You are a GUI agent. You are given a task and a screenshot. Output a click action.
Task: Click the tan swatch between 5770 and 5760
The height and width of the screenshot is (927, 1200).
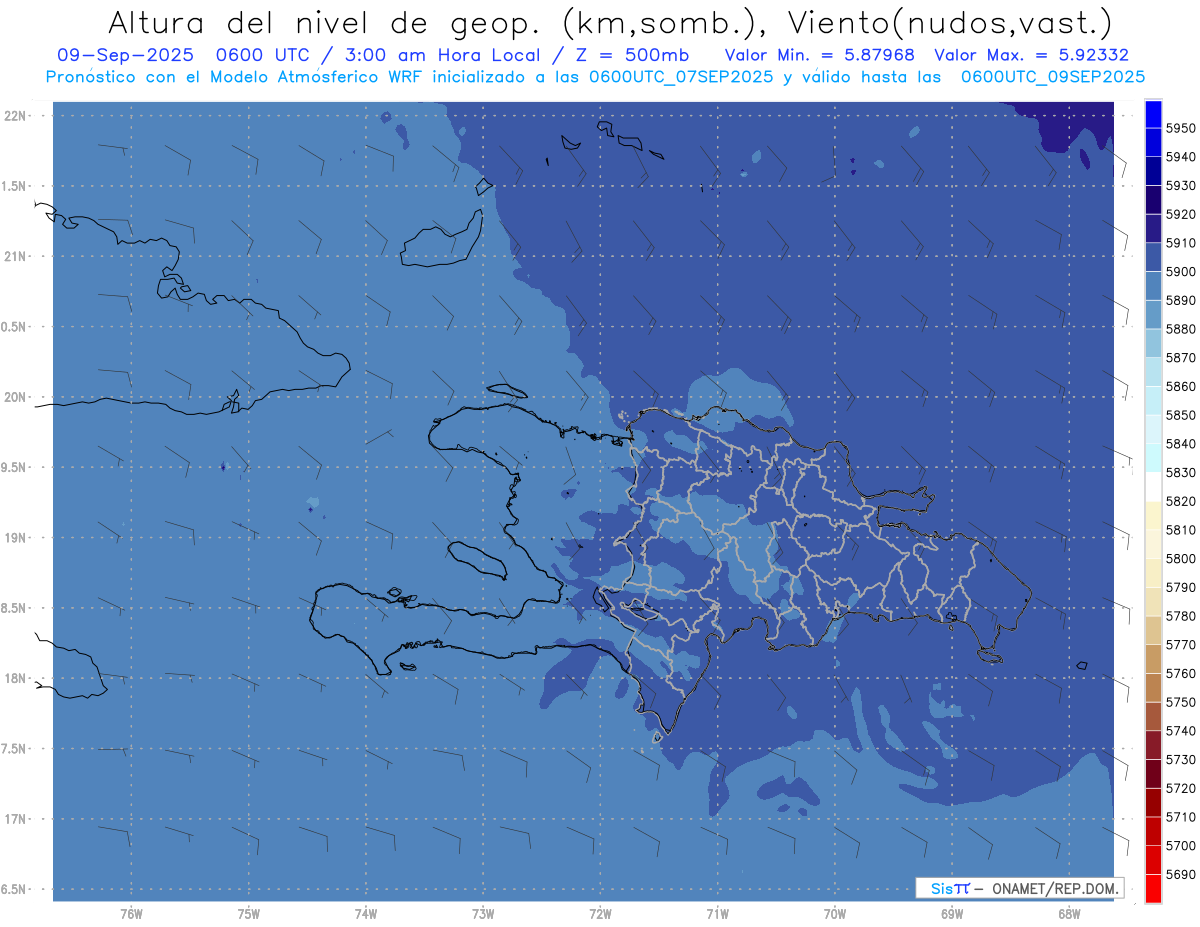1153,658
